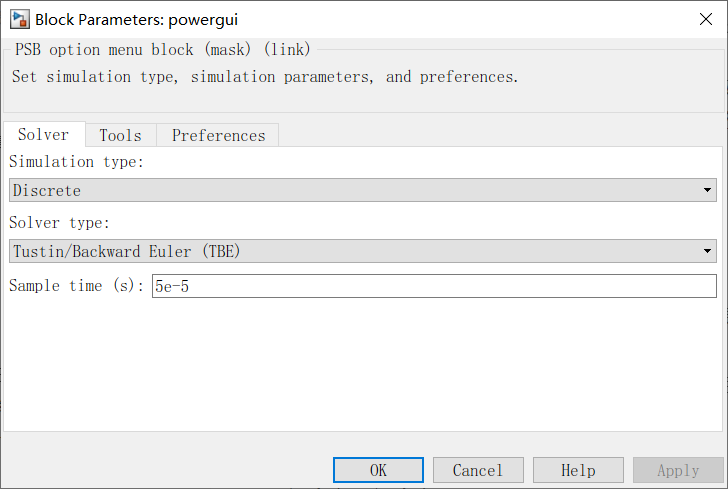Click the Solver type dropdown arrow

[x=708, y=251]
